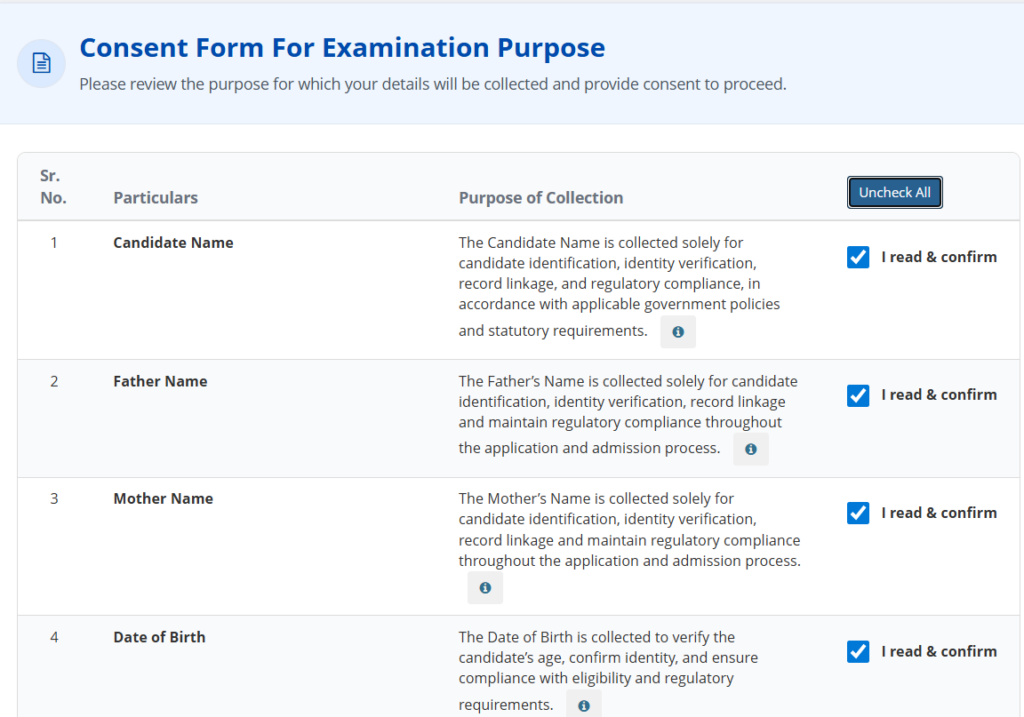The height and width of the screenshot is (717, 1024).
Task: Toggle the Mother Name confirmation checkbox
Action: tap(858, 513)
